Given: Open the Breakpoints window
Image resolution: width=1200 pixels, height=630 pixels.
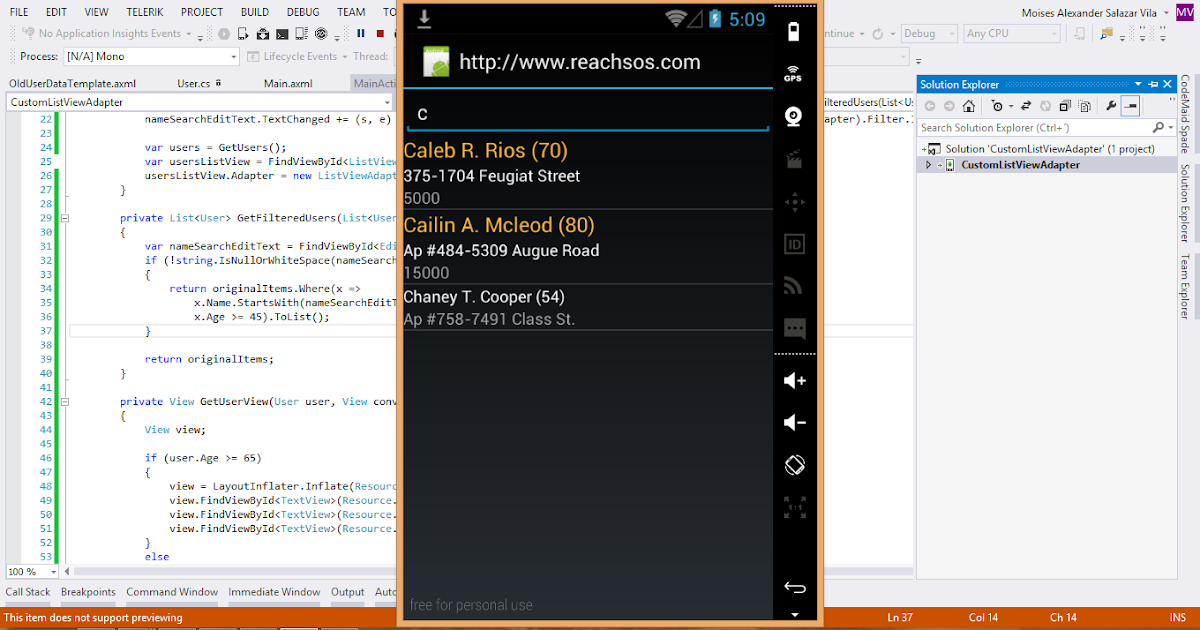Looking at the screenshot, I should coord(88,592).
